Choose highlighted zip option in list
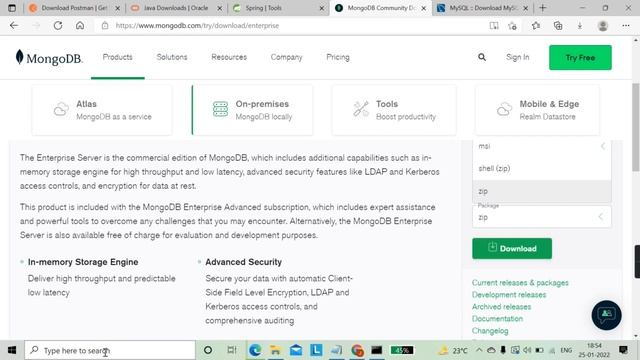Screen dimensions: 640x360 [542, 191]
